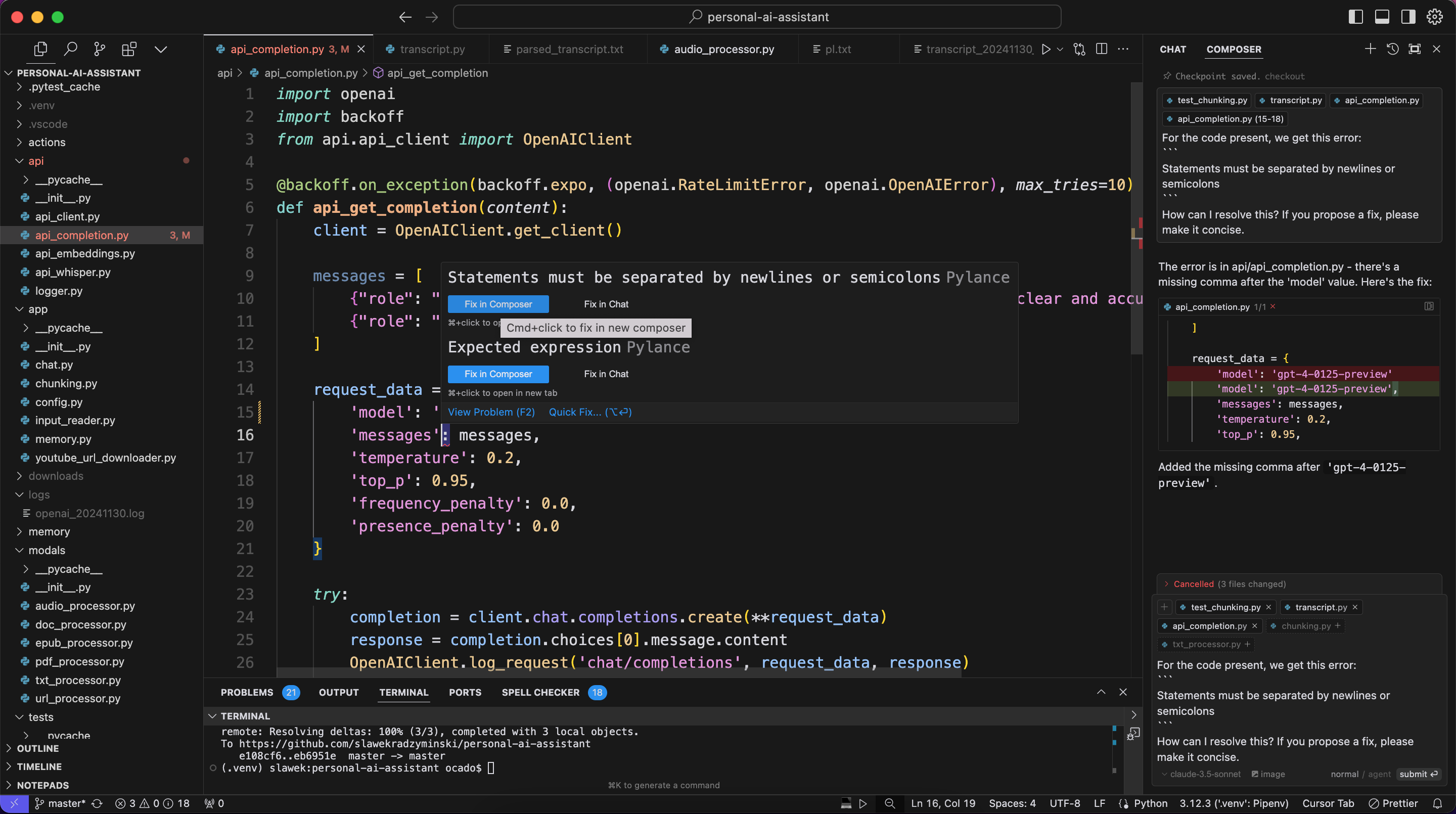Open editor more actions ellipsis

point(1124,49)
